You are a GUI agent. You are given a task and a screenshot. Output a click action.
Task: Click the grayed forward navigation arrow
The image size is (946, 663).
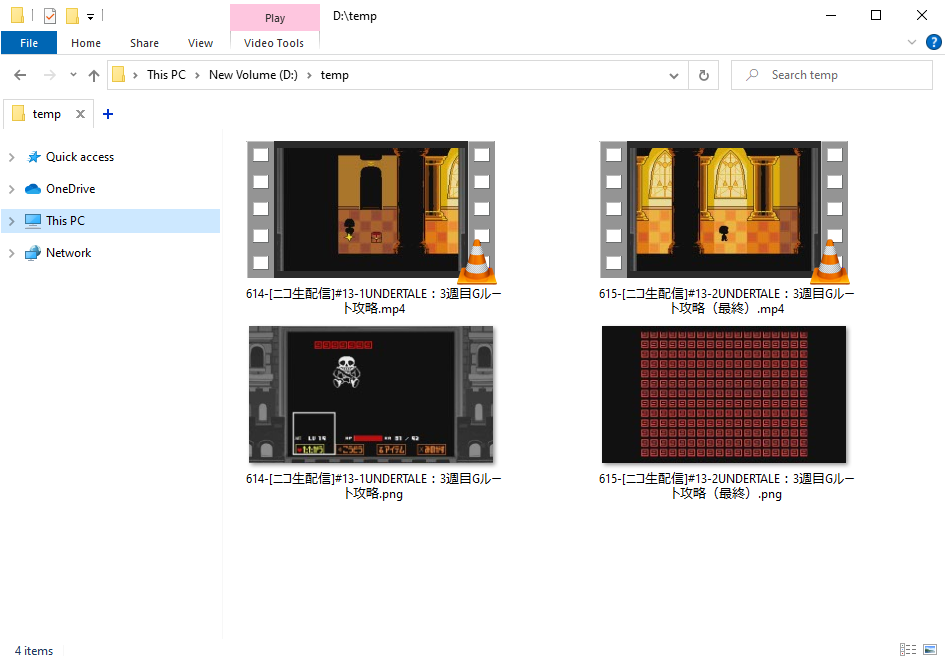pyautogui.click(x=45, y=74)
